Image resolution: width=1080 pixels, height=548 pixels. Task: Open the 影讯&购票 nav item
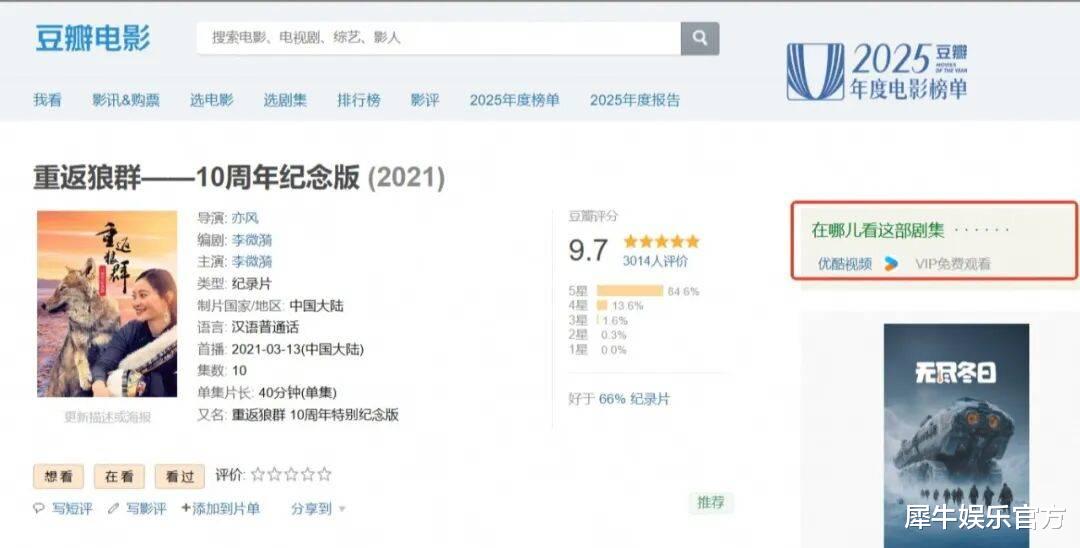click(126, 100)
